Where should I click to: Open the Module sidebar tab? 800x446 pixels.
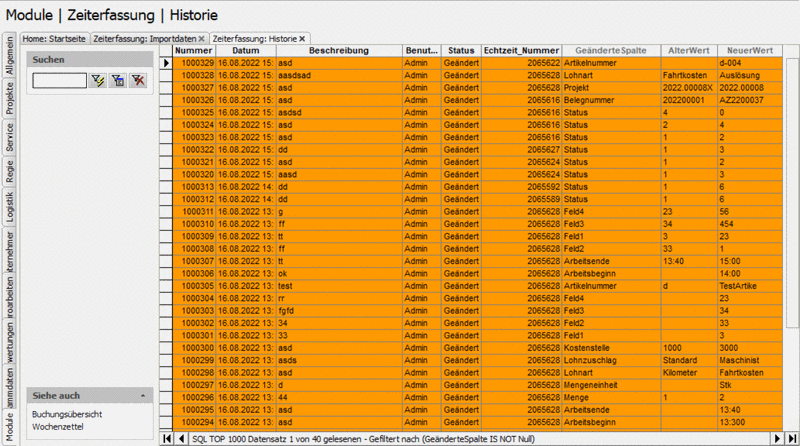coord(9,427)
